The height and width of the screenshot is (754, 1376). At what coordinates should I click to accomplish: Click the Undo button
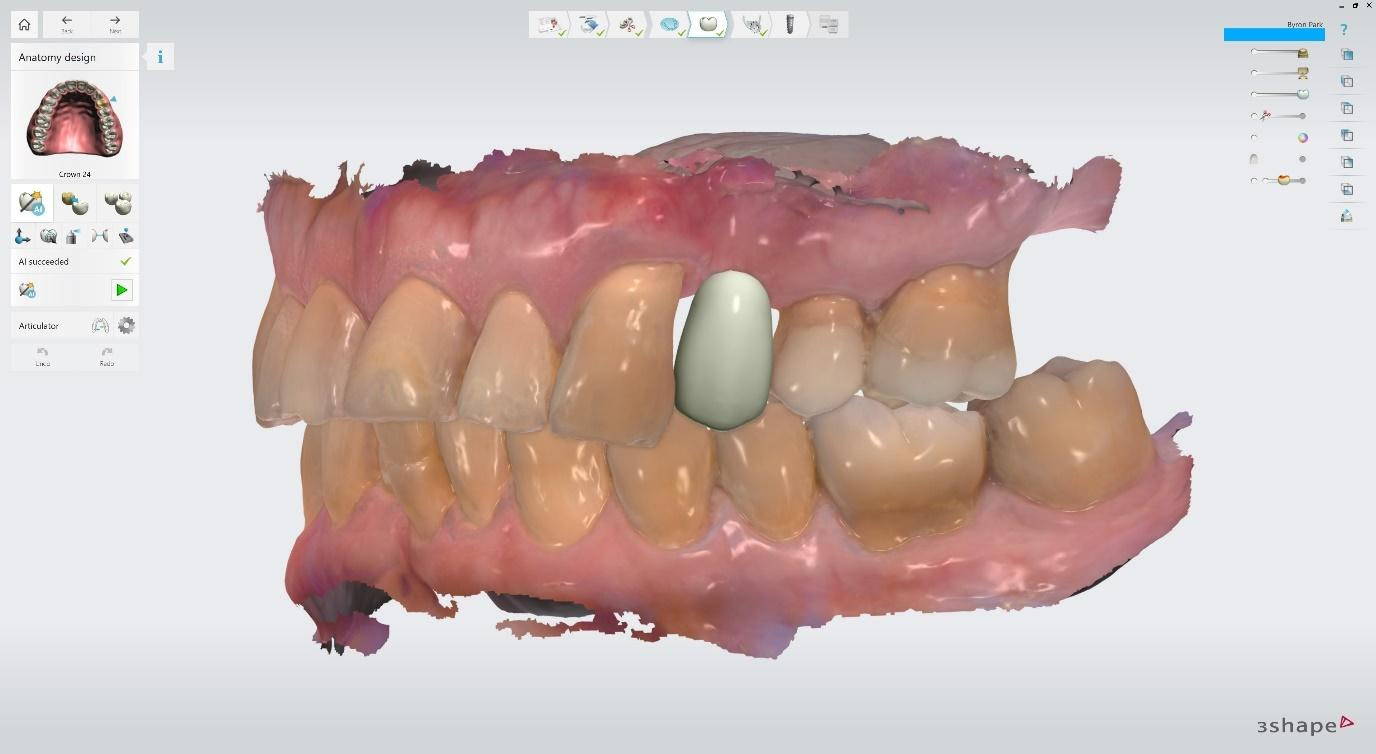(41, 356)
